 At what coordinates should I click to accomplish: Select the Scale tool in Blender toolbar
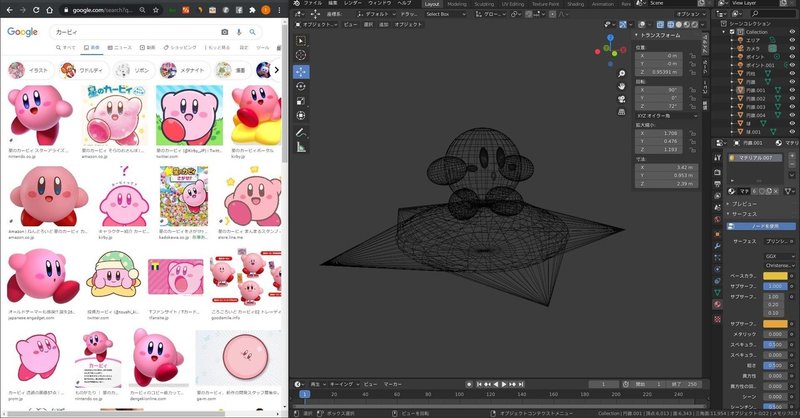[x=301, y=101]
